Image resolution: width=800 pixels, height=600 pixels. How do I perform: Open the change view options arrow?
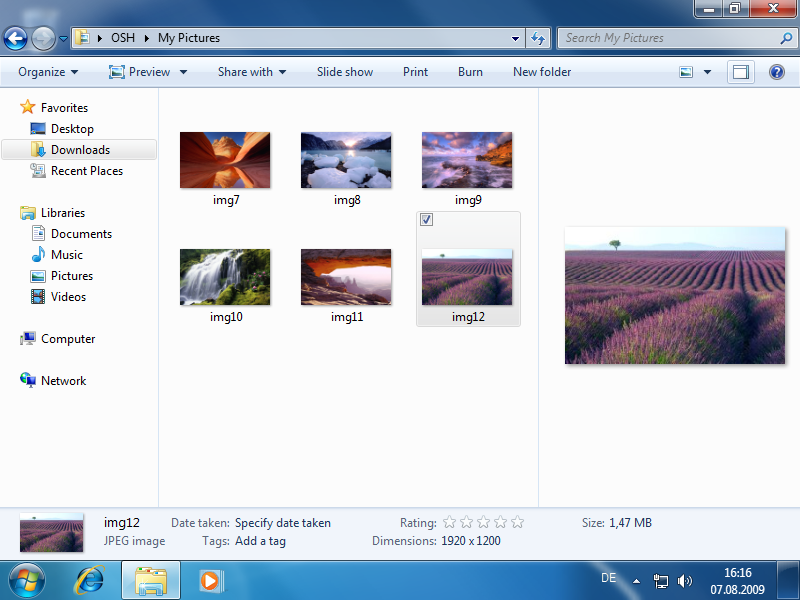[708, 72]
